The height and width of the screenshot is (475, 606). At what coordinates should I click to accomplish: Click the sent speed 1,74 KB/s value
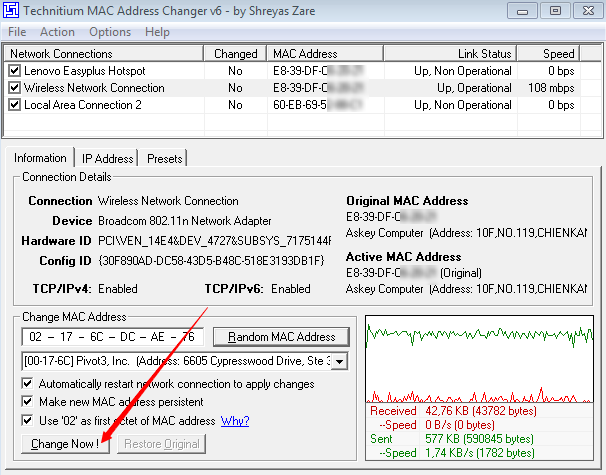tap(480, 453)
